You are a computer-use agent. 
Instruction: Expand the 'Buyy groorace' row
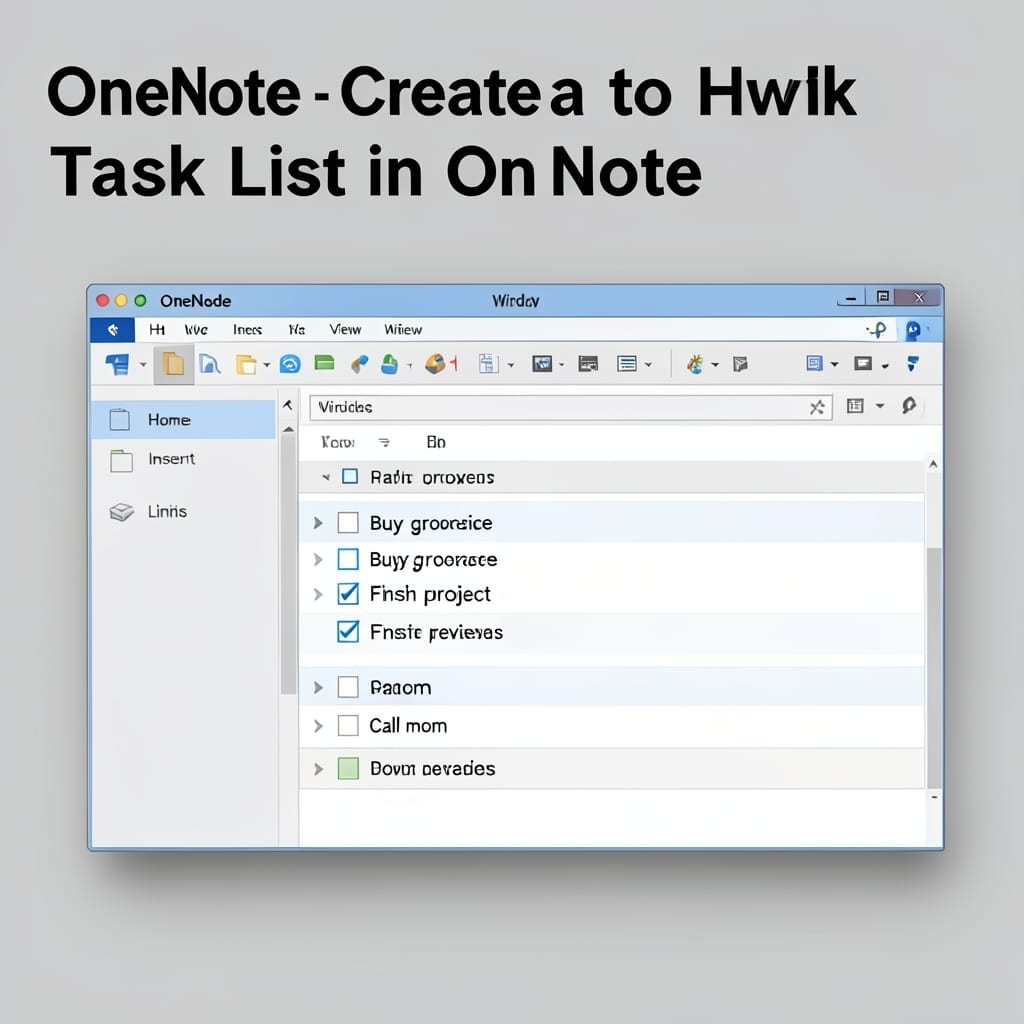click(318, 560)
